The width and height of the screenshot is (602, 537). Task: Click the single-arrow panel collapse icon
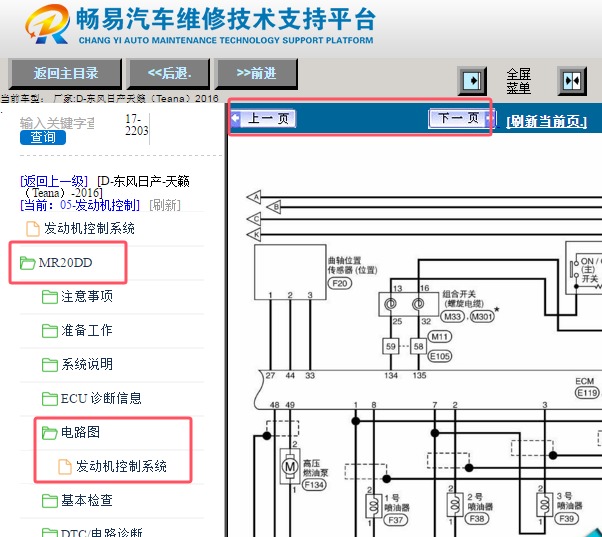(472, 81)
